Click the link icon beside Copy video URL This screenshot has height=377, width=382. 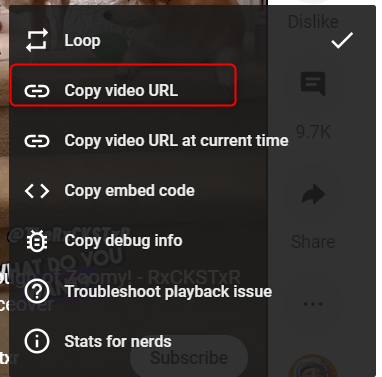pos(37,91)
